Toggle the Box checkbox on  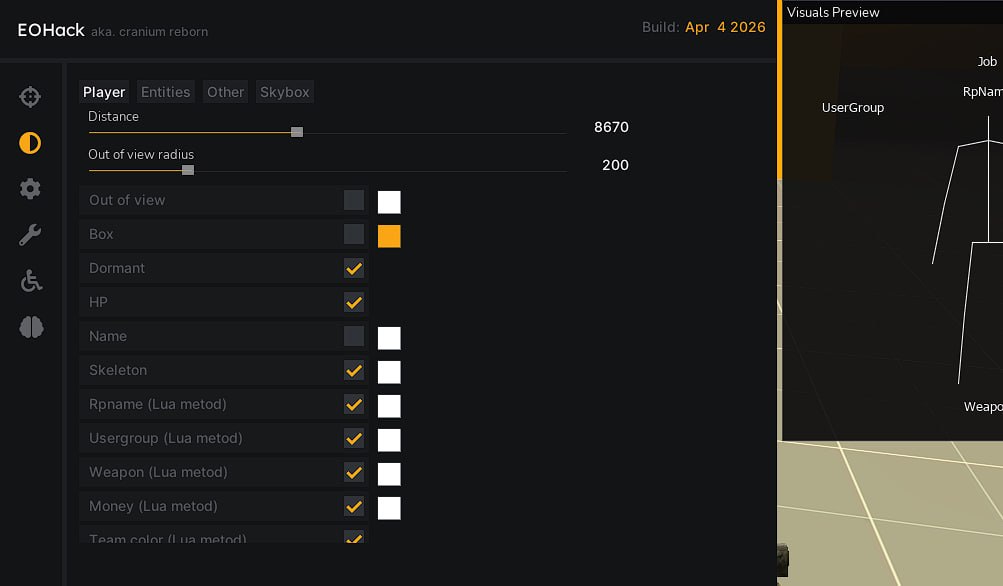click(x=354, y=234)
